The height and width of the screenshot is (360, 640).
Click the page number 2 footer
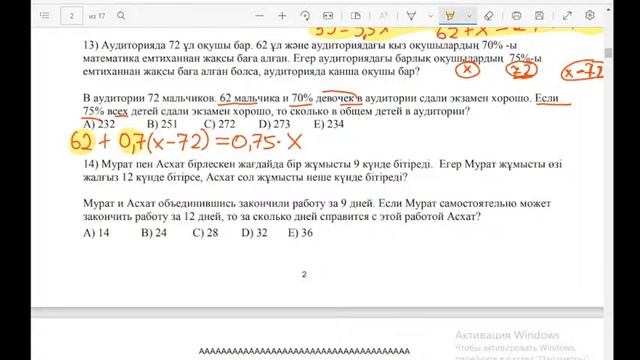pos(304,274)
